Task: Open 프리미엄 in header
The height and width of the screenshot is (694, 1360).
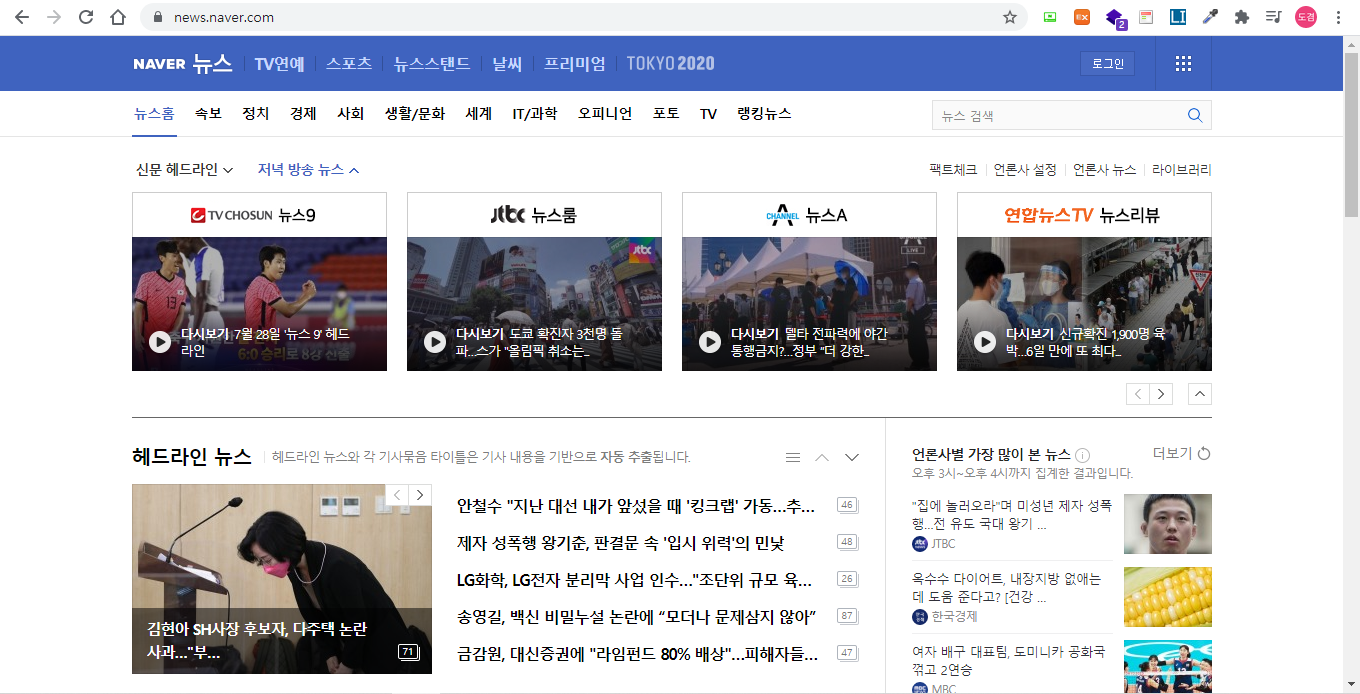Action: click(x=575, y=64)
